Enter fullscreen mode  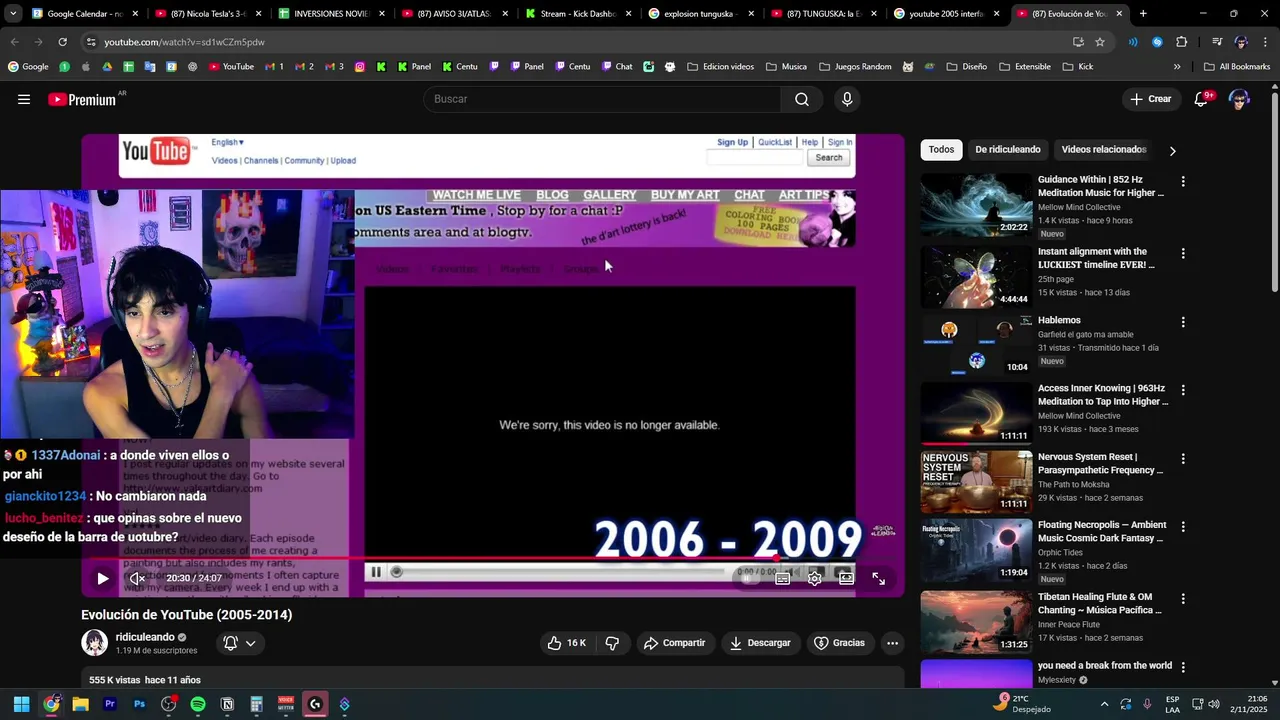(878, 578)
